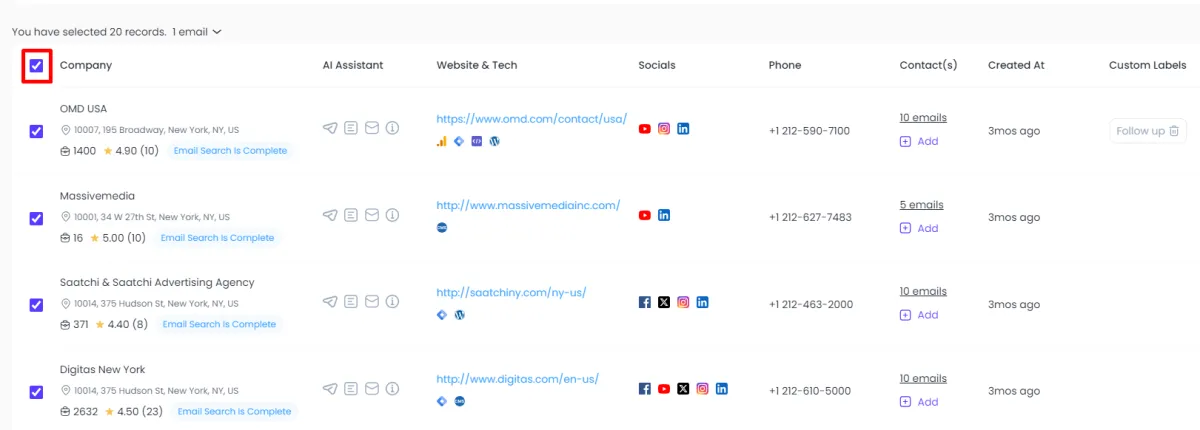Add a contact for Saatchi & Saatchi

point(919,315)
